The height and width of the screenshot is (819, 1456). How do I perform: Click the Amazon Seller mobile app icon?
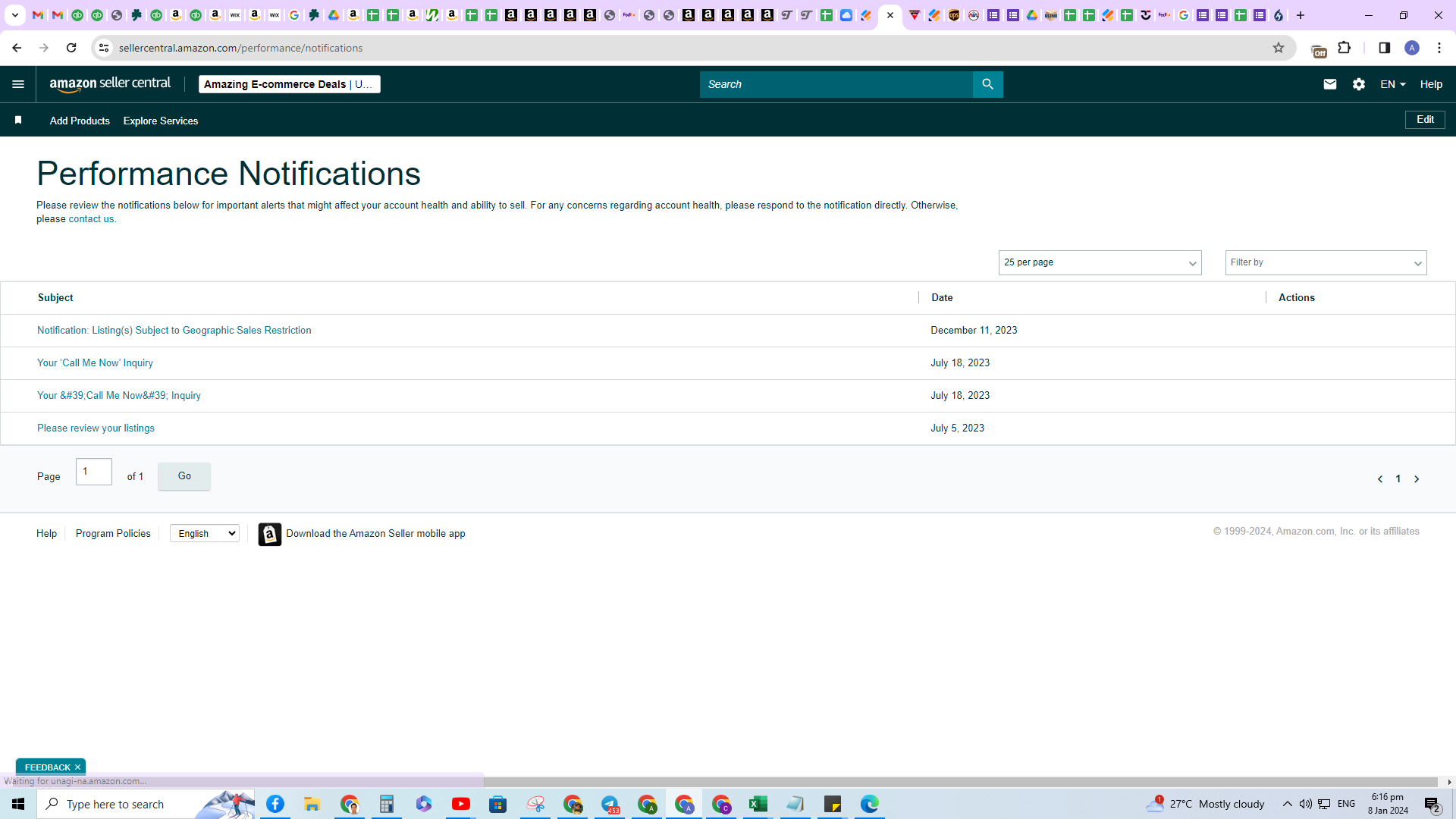[269, 534]
